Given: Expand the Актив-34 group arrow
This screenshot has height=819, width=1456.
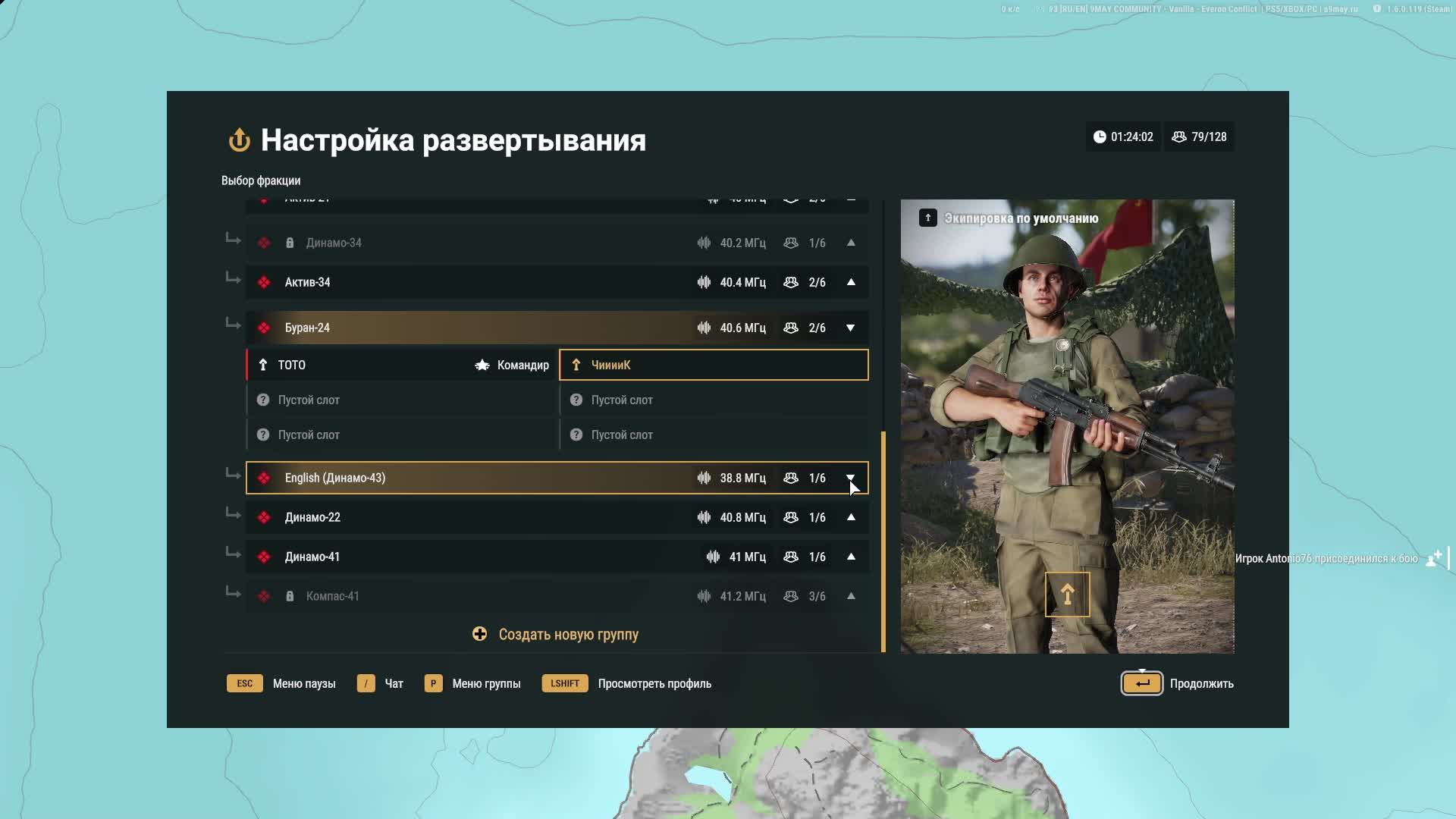Looking at the screenshot, I should [x=851, y=282].
